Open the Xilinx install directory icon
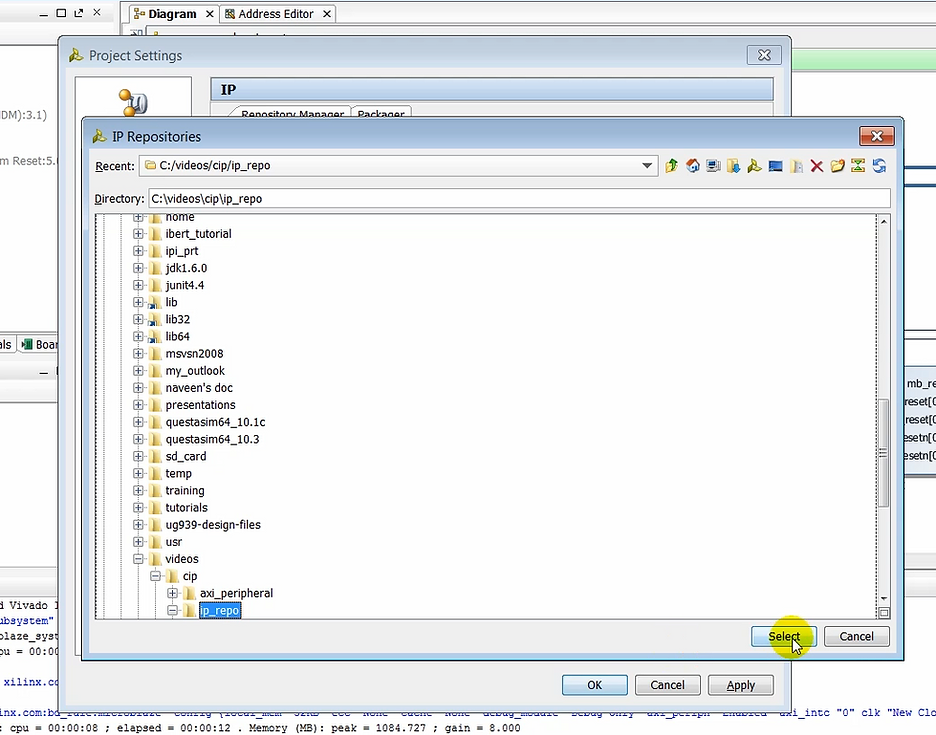This screenshot has width=936, height=735. [x=755, y=166]
